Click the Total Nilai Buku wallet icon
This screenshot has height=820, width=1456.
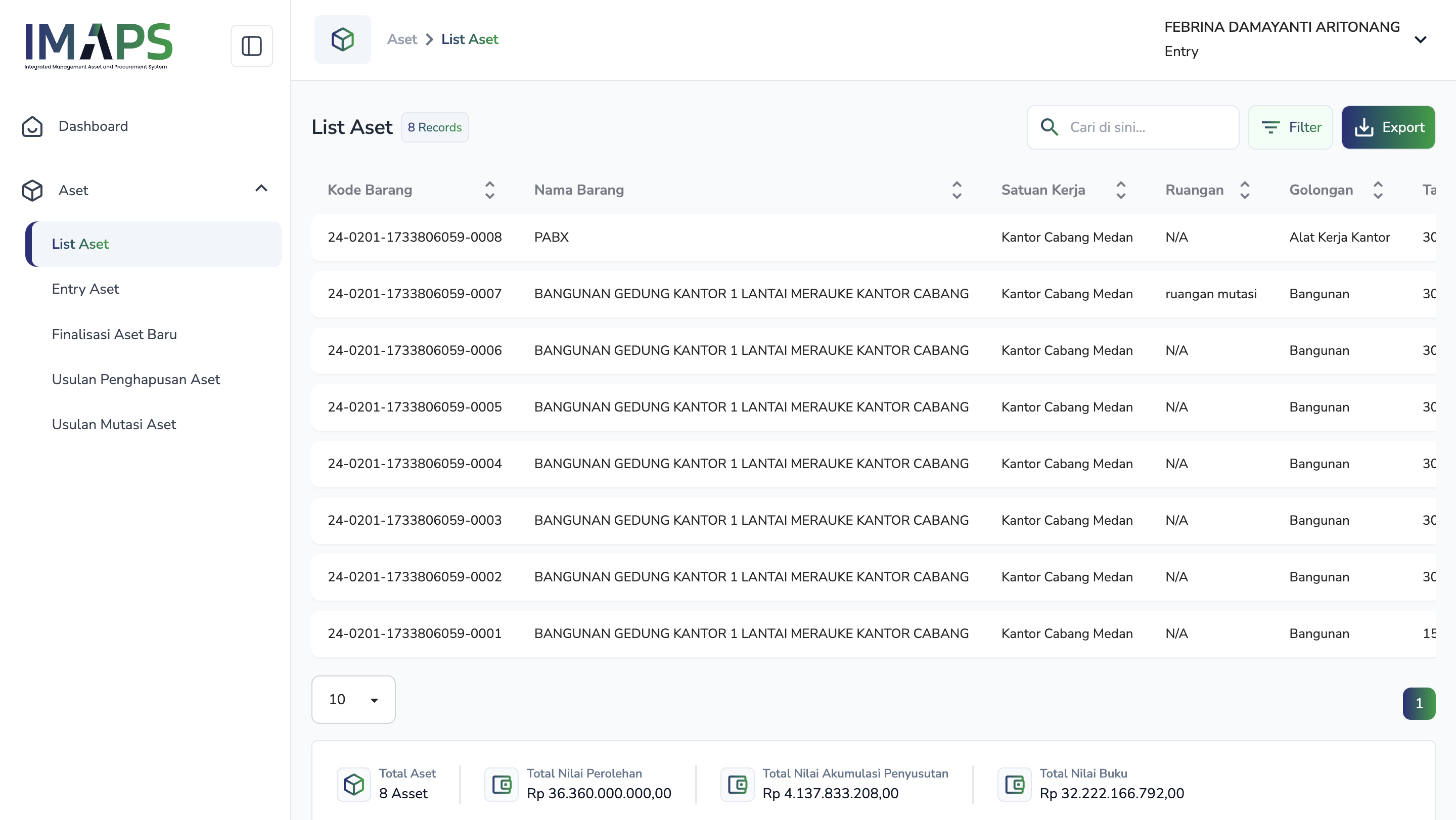[x=1014, y=784]
